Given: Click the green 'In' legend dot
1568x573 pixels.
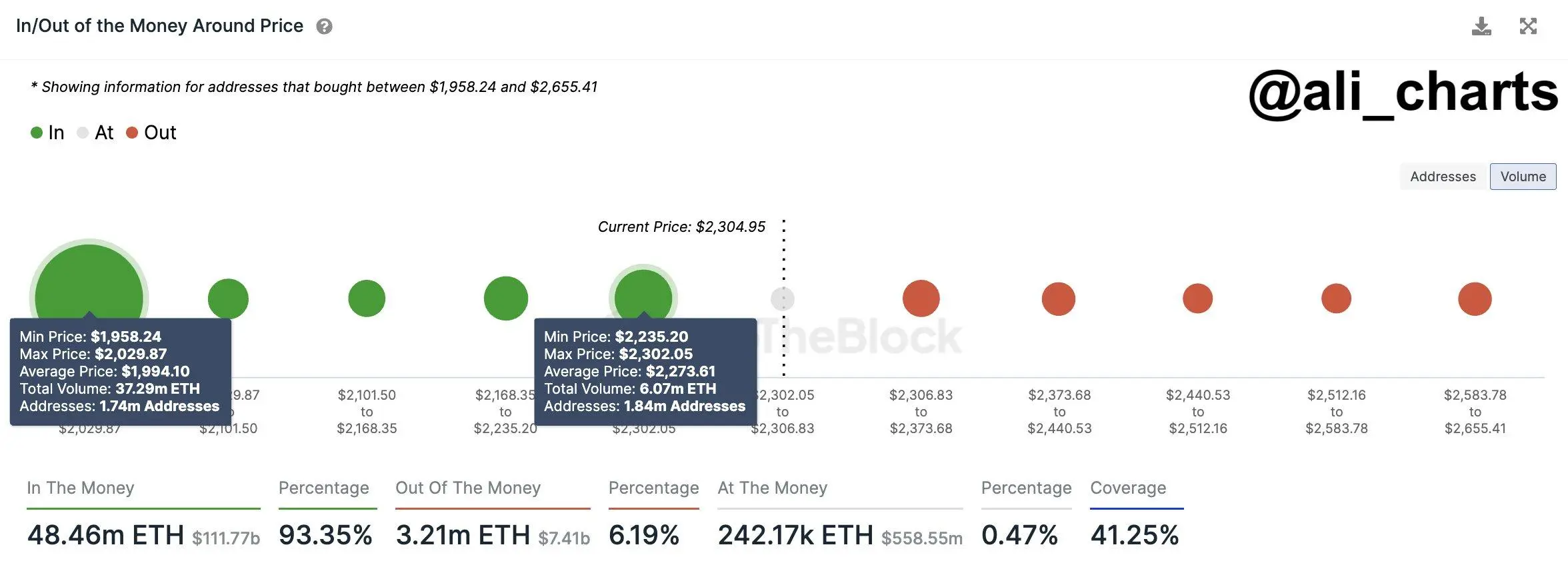Looking at the screenshot, I should 37,133.
